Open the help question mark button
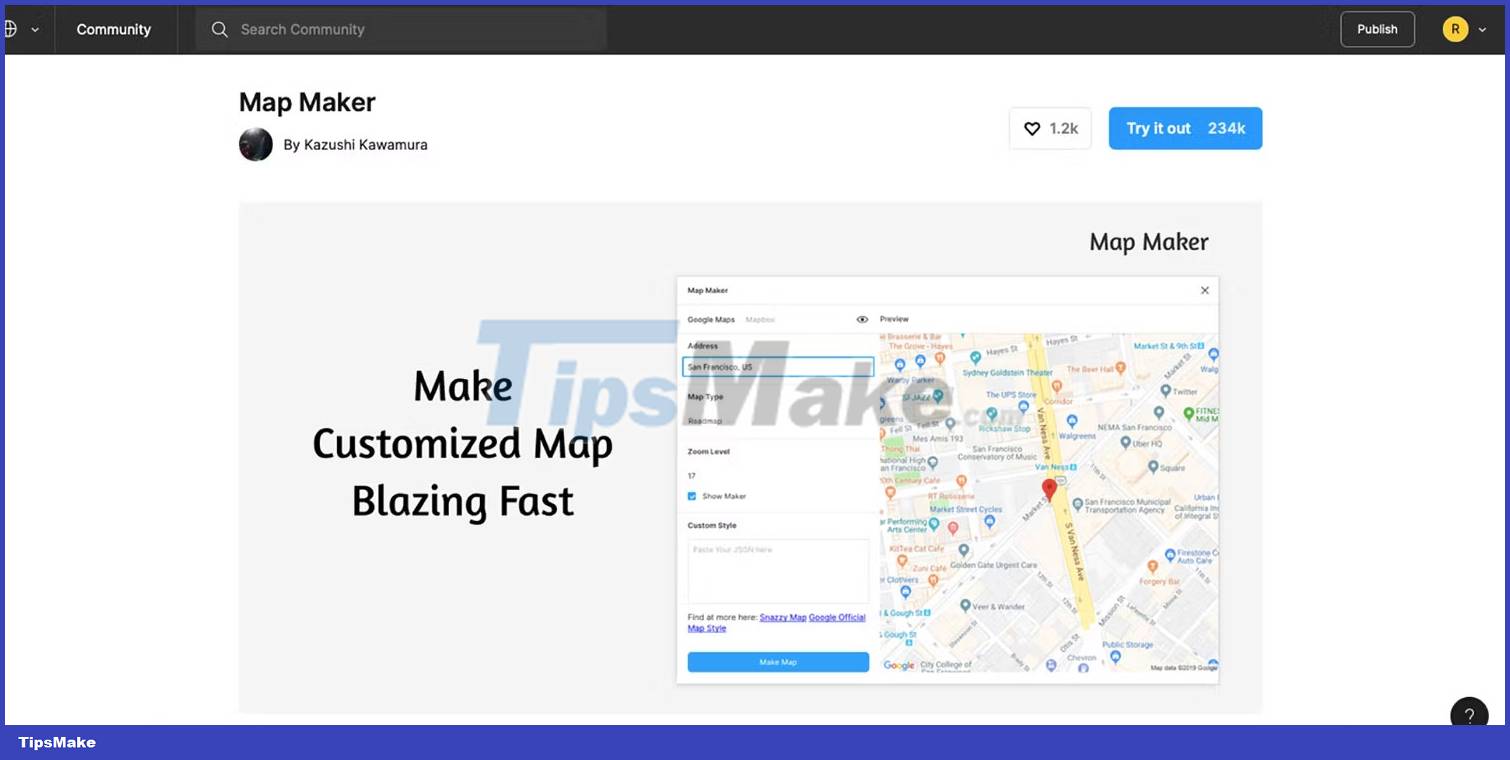This screenshot has height=760, width=1510. [1469, 715]
